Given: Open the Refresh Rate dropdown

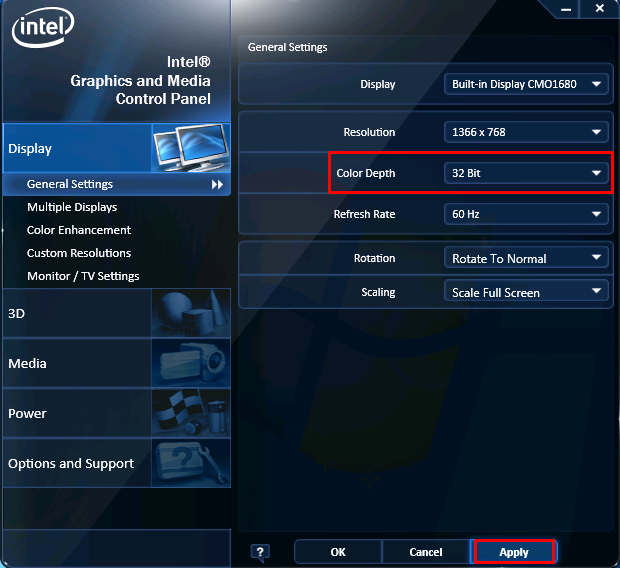Looking at the screenshot, I should tap(526, 214).
